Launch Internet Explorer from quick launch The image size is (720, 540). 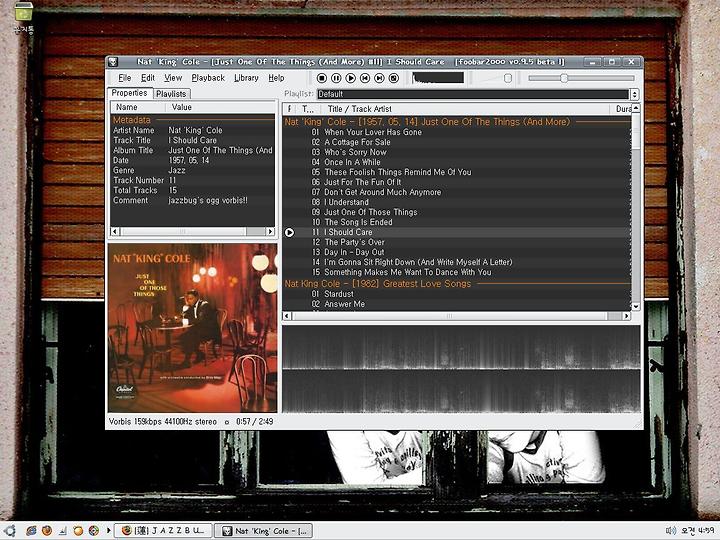pyautogui.click(x=31, y=531)
